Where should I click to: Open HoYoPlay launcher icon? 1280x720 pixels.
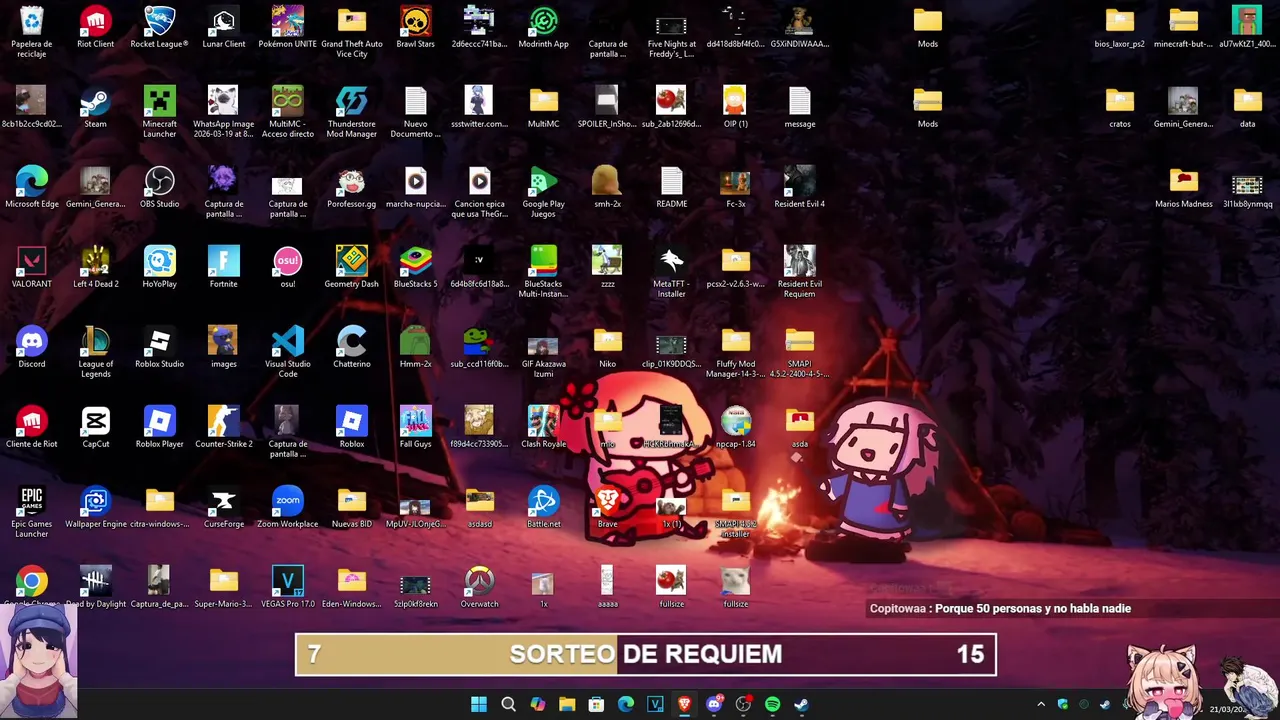[159, 267]
